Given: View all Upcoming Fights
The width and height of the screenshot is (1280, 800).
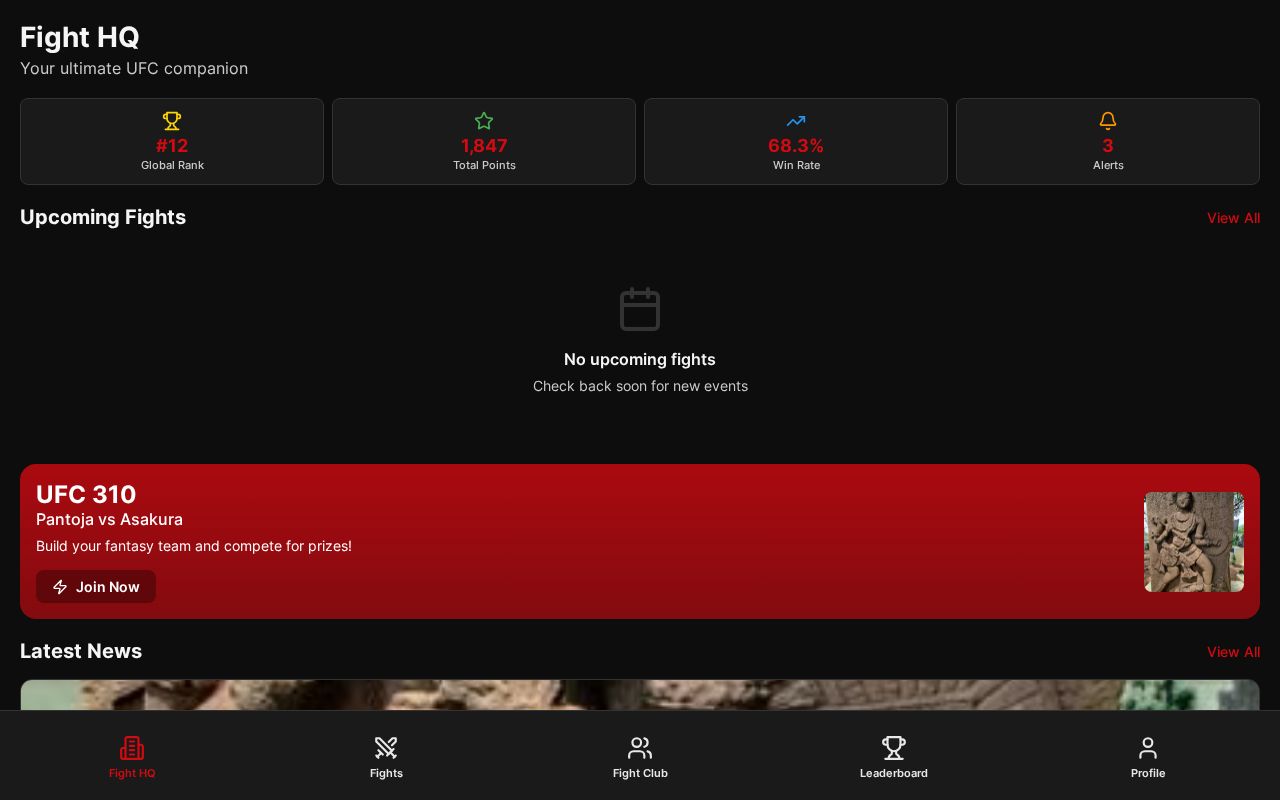Looking at the screenshot, I should pos(1233,218).
